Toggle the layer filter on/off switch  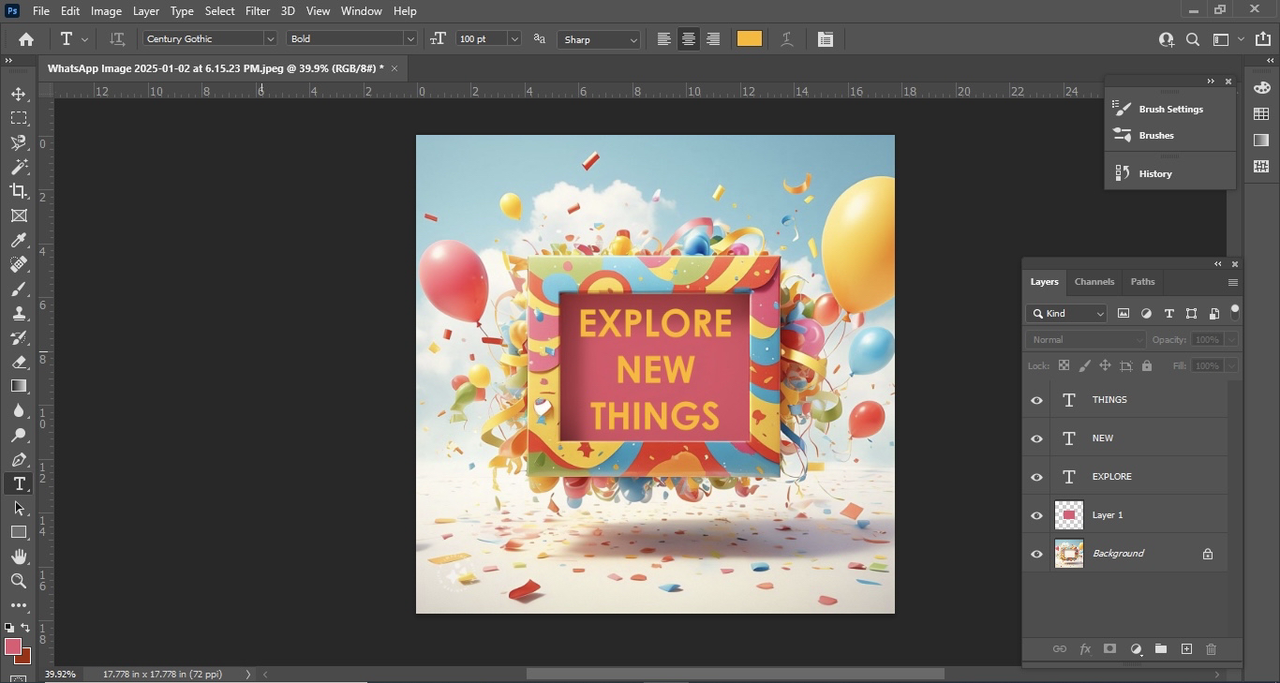[x=1235, y=311]
